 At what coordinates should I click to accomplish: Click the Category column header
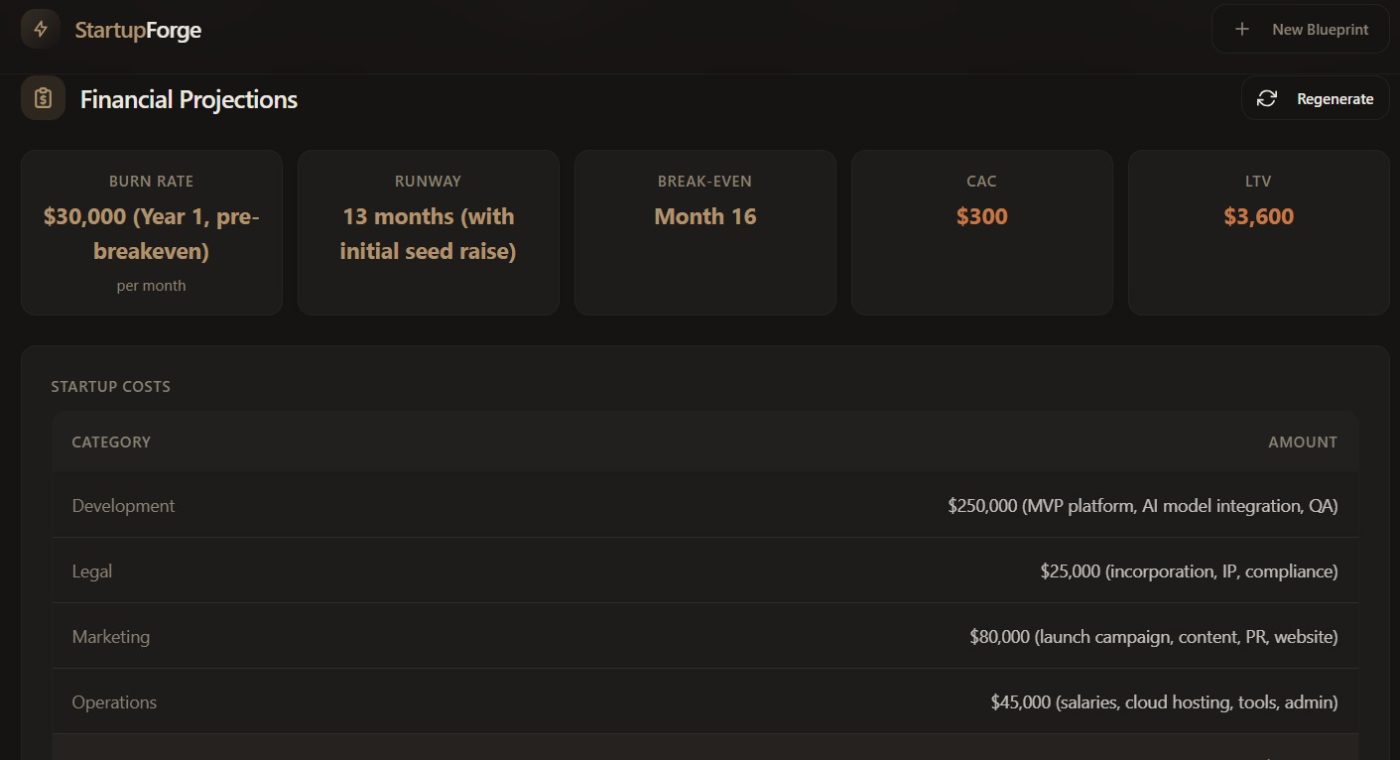coord(111,442)
